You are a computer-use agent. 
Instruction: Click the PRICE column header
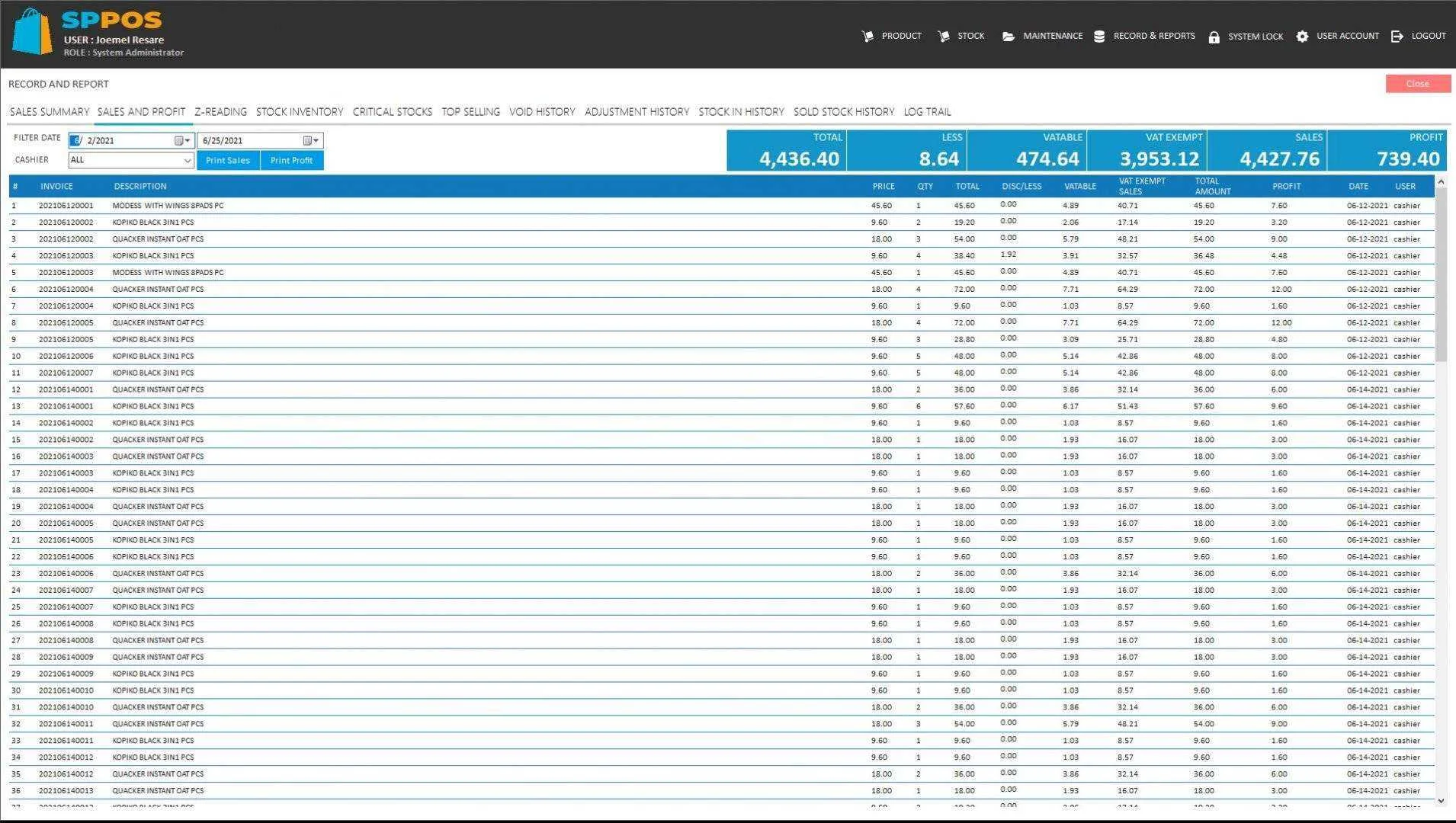(x=884, y=186)
